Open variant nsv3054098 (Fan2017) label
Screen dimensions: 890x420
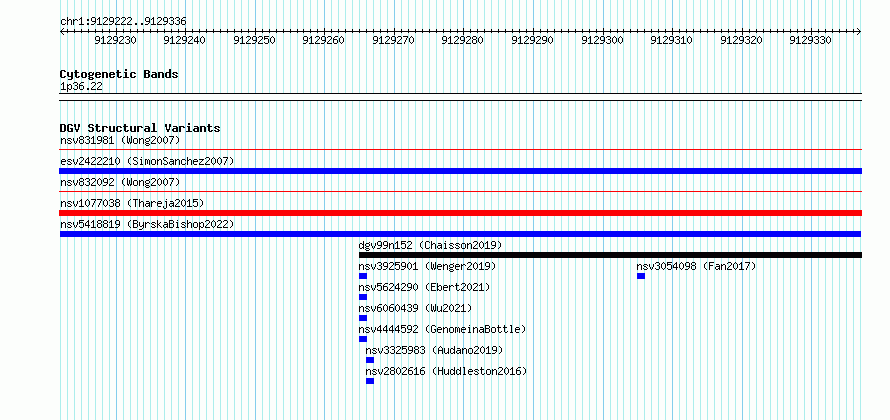pos(696,266)
